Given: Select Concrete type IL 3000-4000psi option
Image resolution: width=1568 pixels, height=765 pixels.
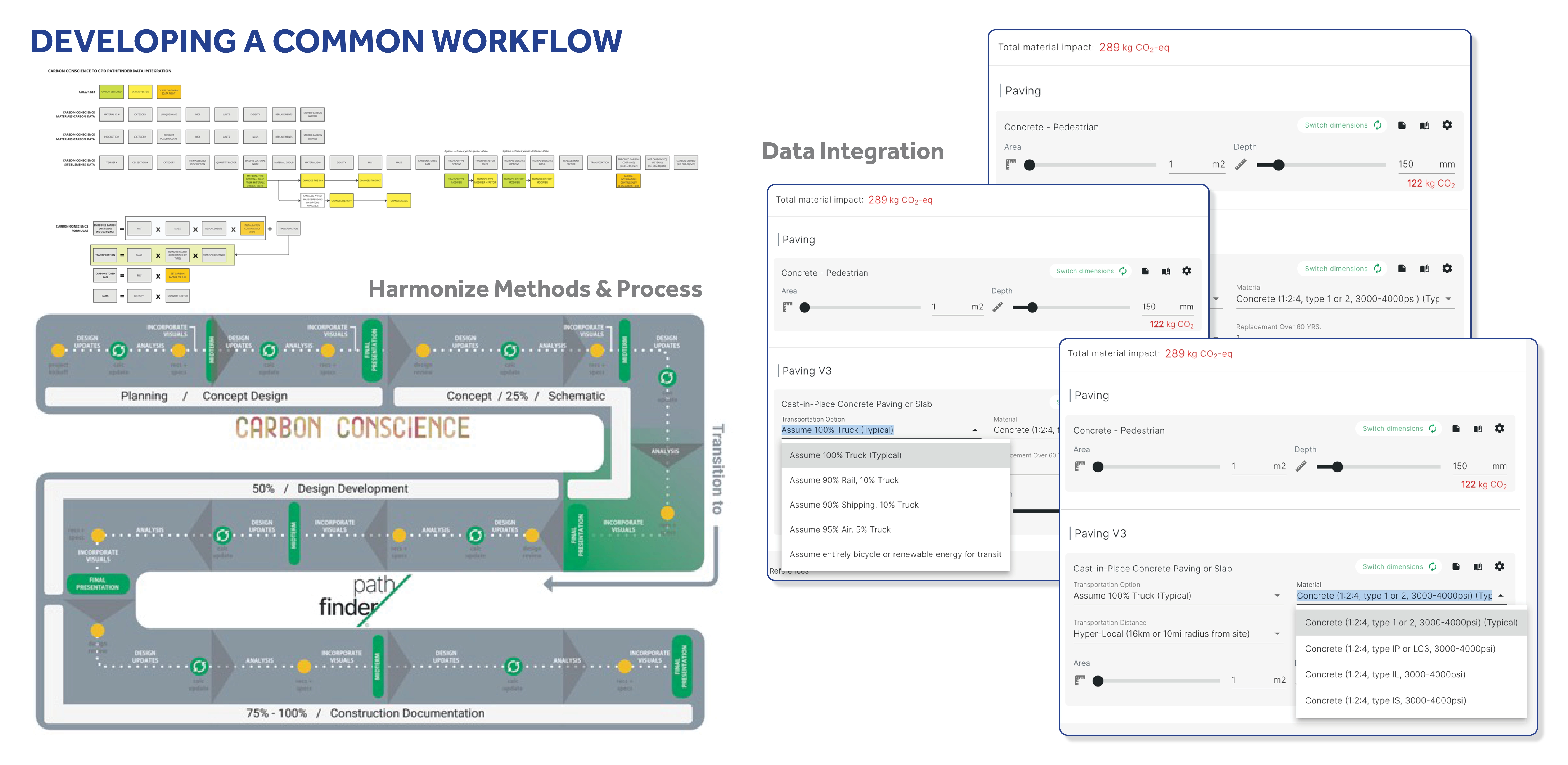Looking at the screenshot, I should [x=1385, y=674].
